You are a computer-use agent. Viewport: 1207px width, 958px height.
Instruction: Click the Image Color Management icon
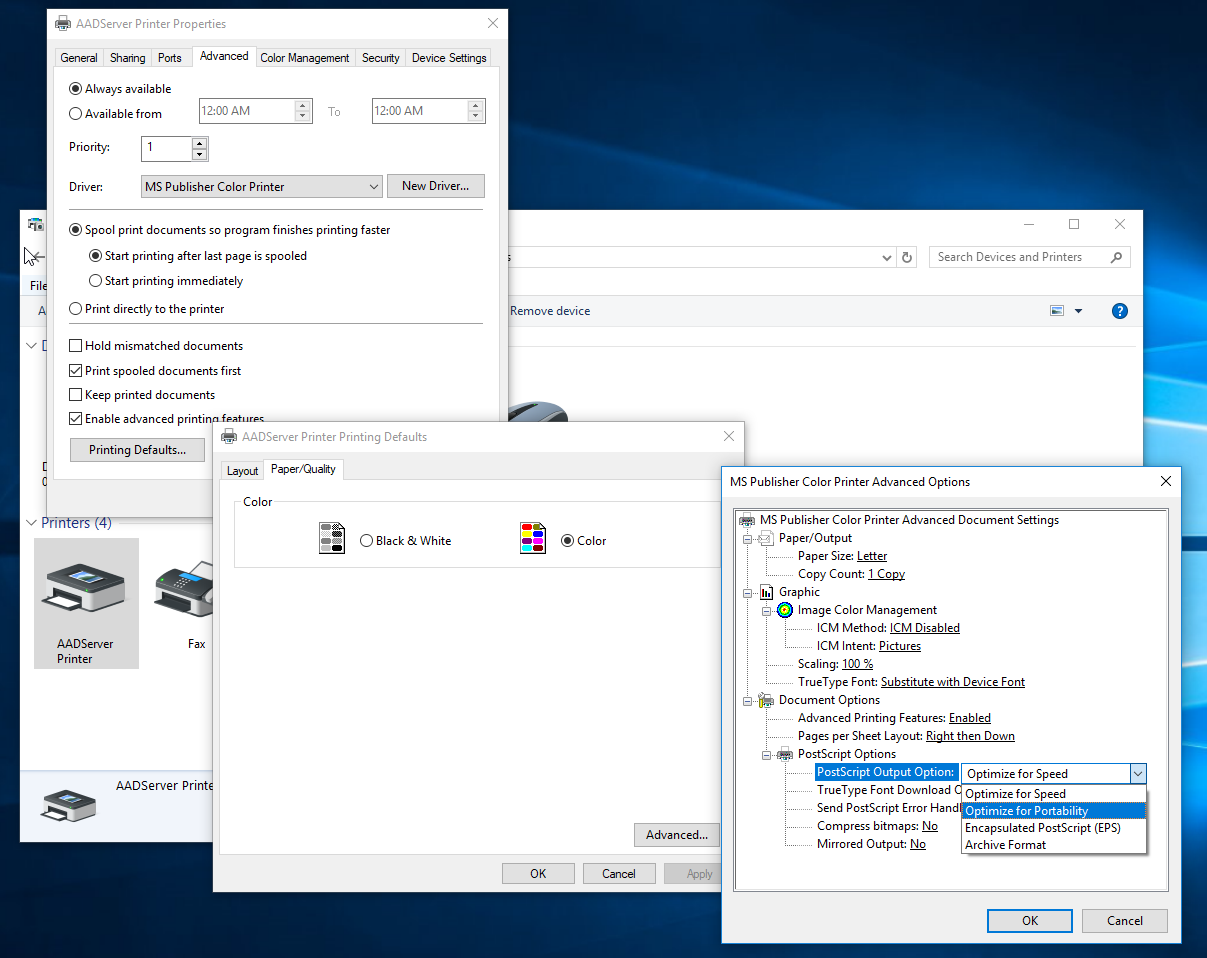(x=785, y=610)
